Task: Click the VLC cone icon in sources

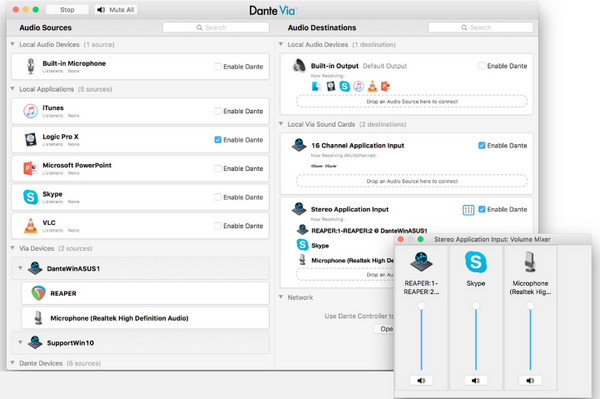Action: [x=30, y=226]
